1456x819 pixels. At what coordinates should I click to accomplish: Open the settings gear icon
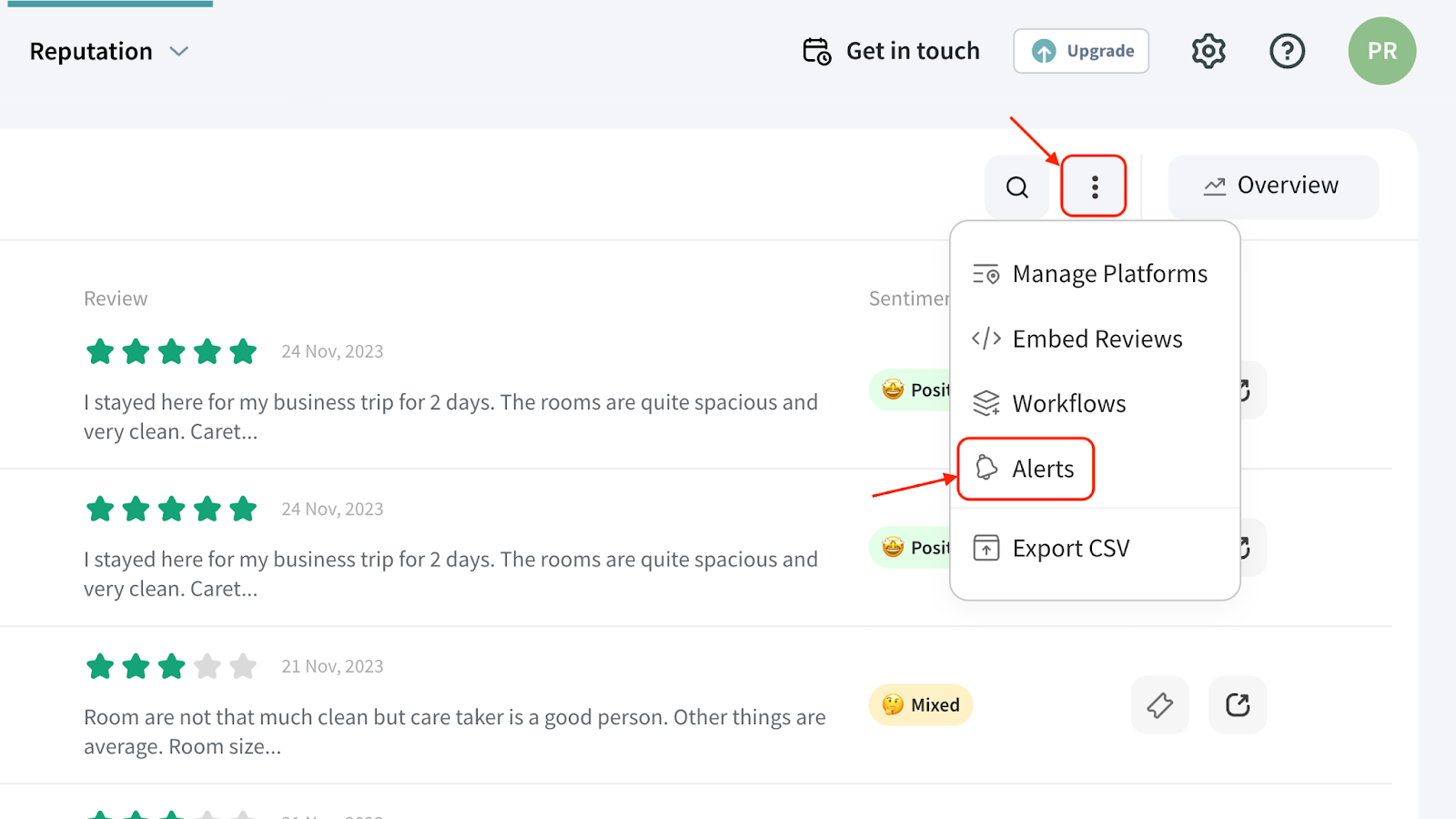pyautogui.click(x=1208, y=51)
